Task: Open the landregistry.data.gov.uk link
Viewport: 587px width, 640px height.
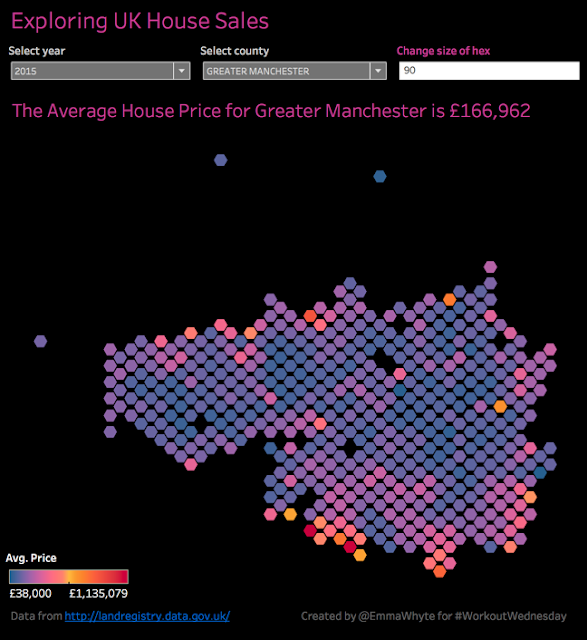Action: pyautogui.click(x=147, y=616)
